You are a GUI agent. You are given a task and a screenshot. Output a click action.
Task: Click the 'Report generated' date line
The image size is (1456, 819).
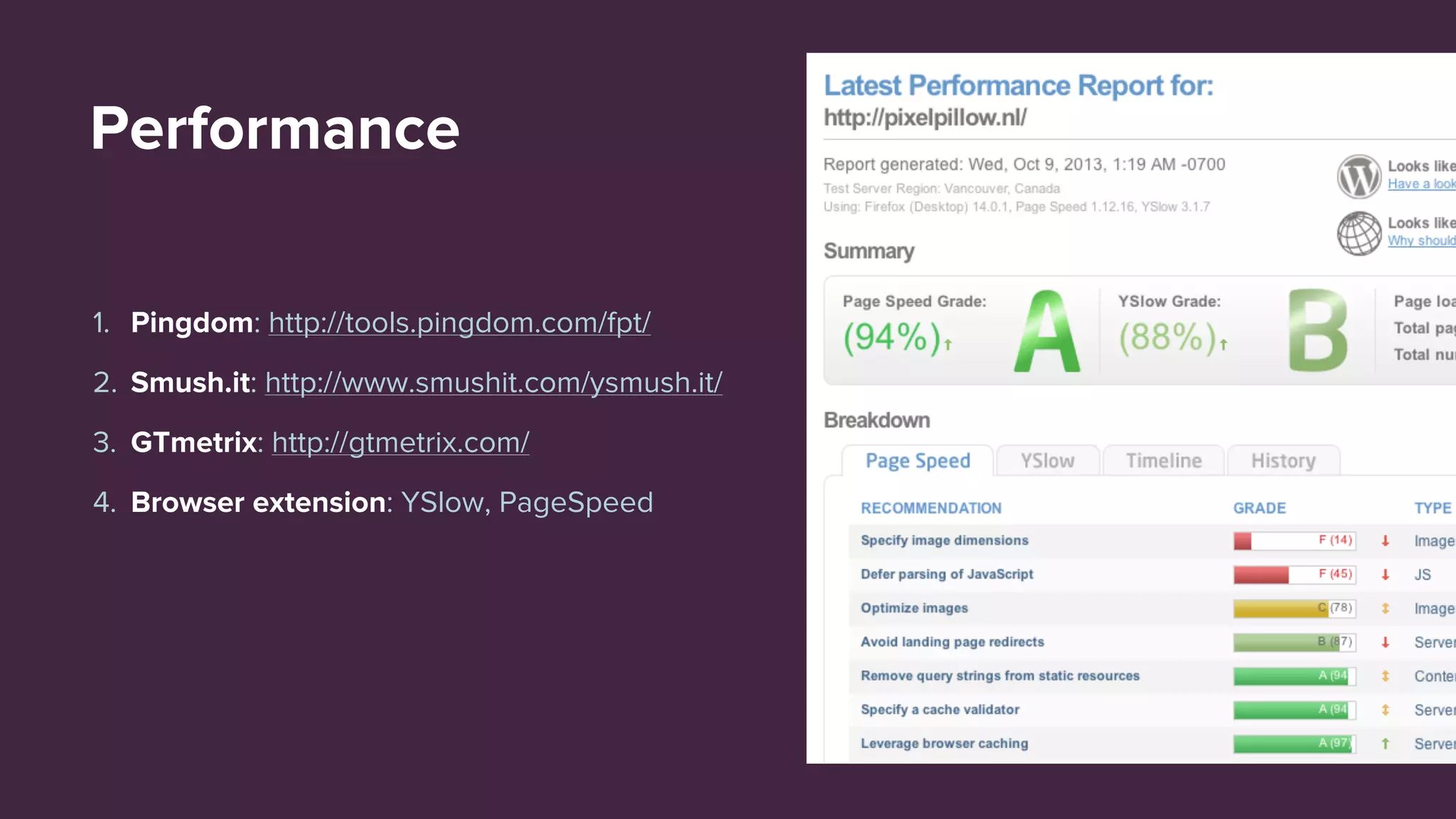1024,164
